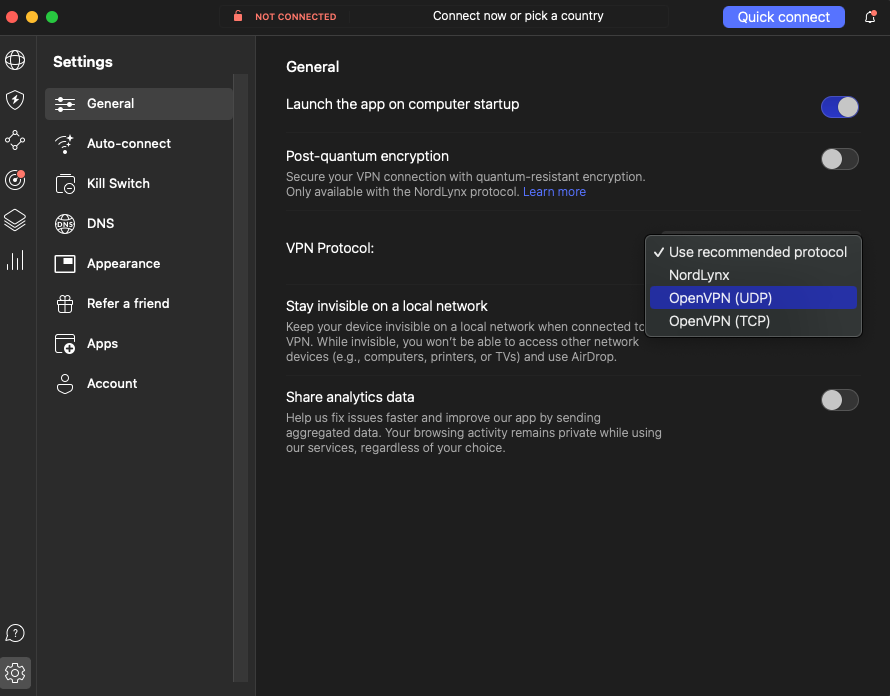Click the stacked layers icon in left rail
Viewport: 890px width, 696px height.
coord(15,220)
